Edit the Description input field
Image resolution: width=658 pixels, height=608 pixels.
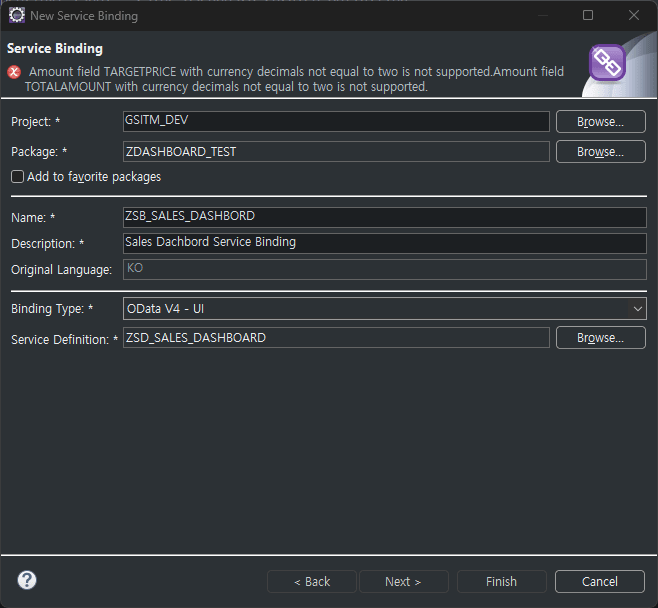point(384,243)
